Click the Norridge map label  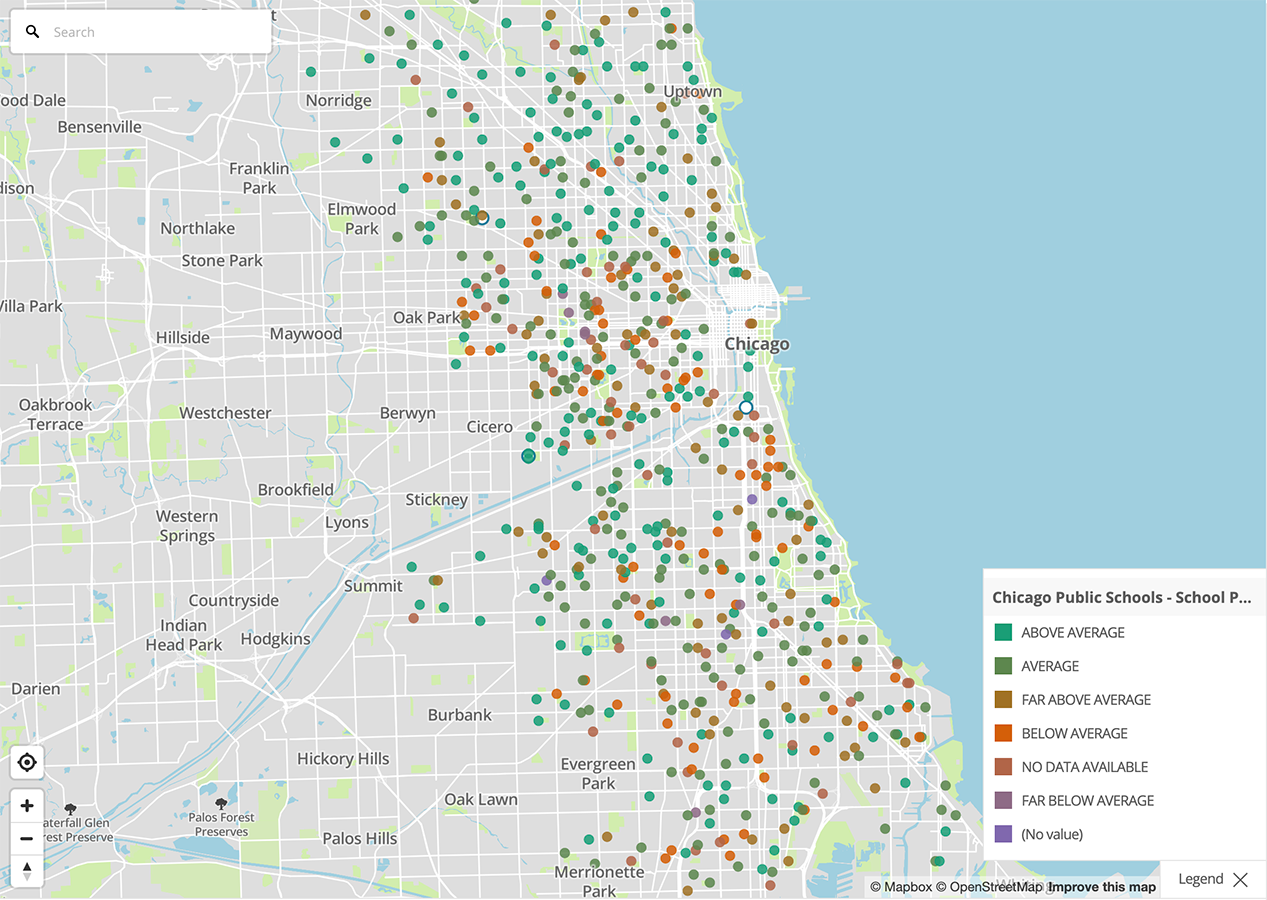339,101
